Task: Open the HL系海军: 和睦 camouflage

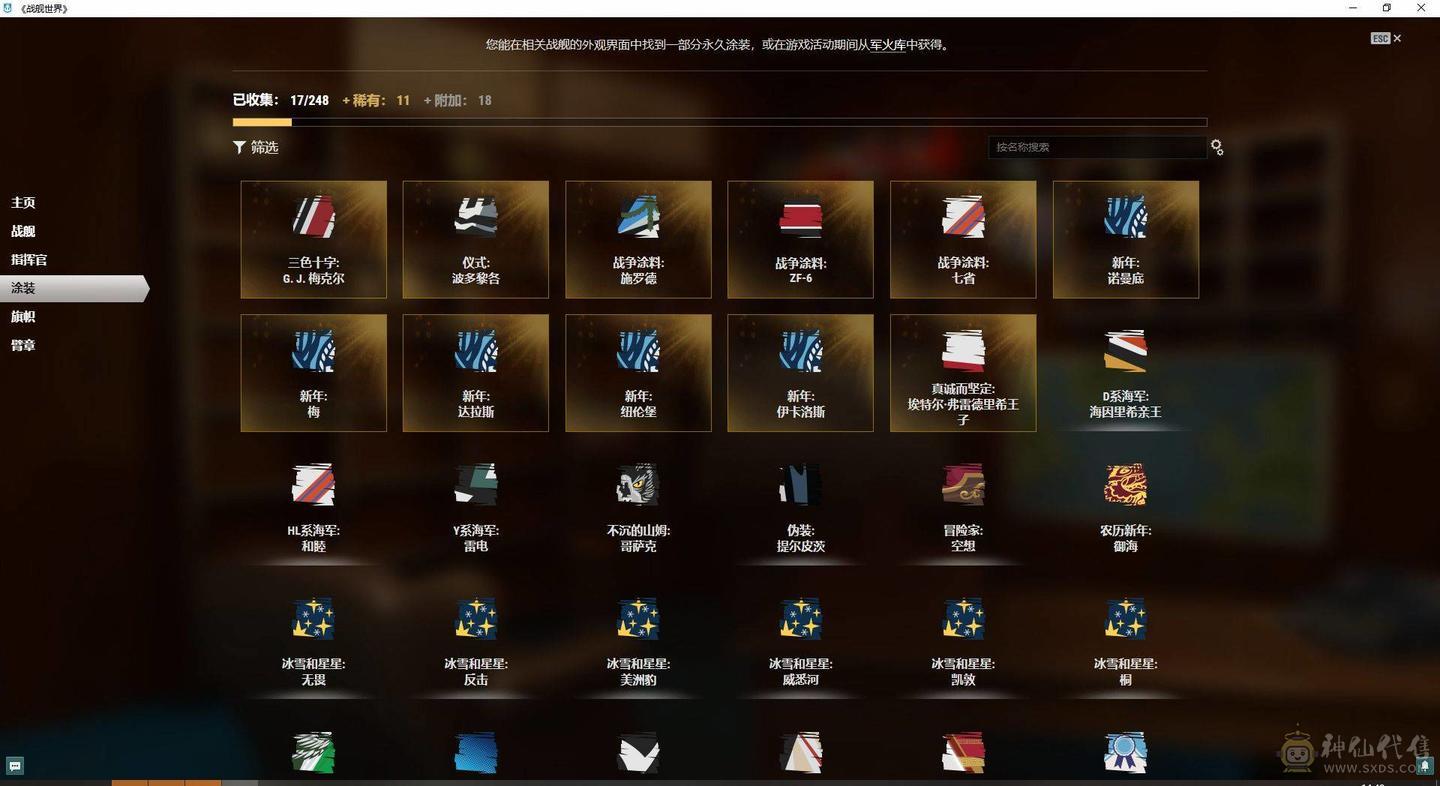Action: (313, 507)
